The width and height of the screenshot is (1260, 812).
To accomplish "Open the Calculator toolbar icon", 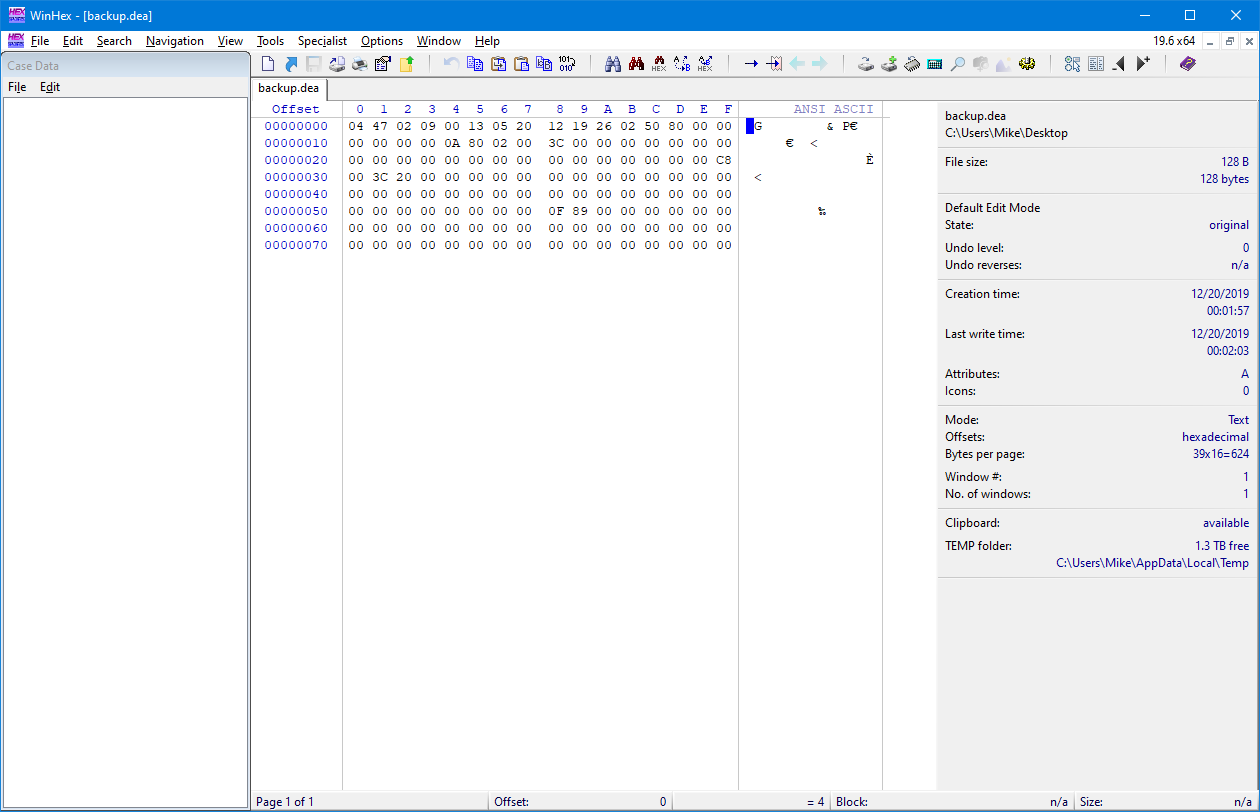I will pos(935,64).
